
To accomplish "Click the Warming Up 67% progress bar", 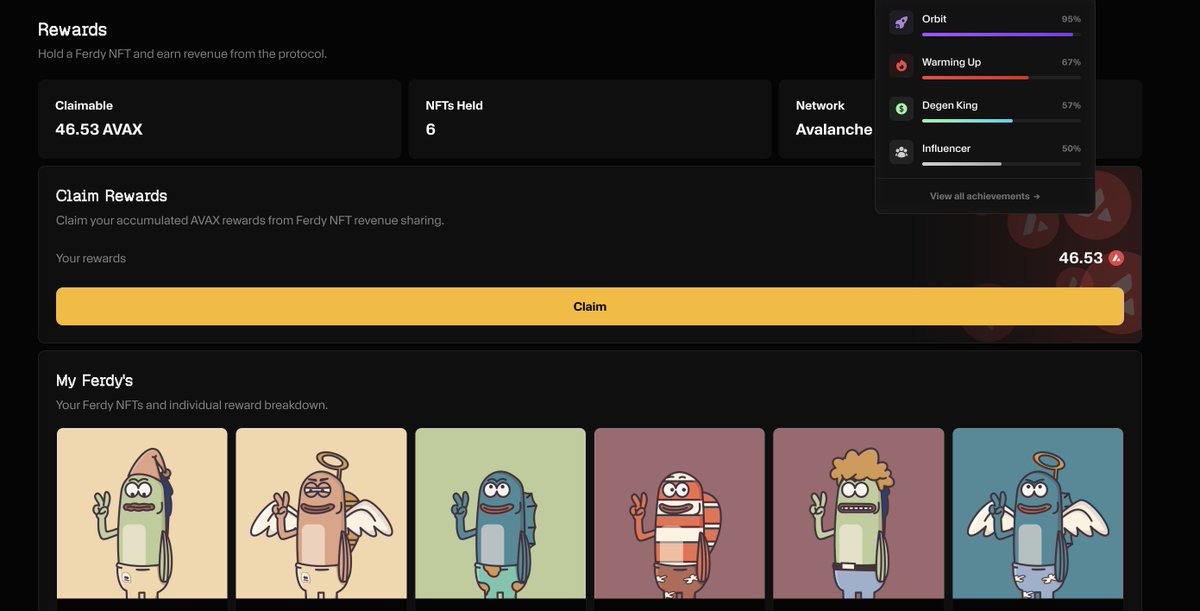I will coord(1001,77).
